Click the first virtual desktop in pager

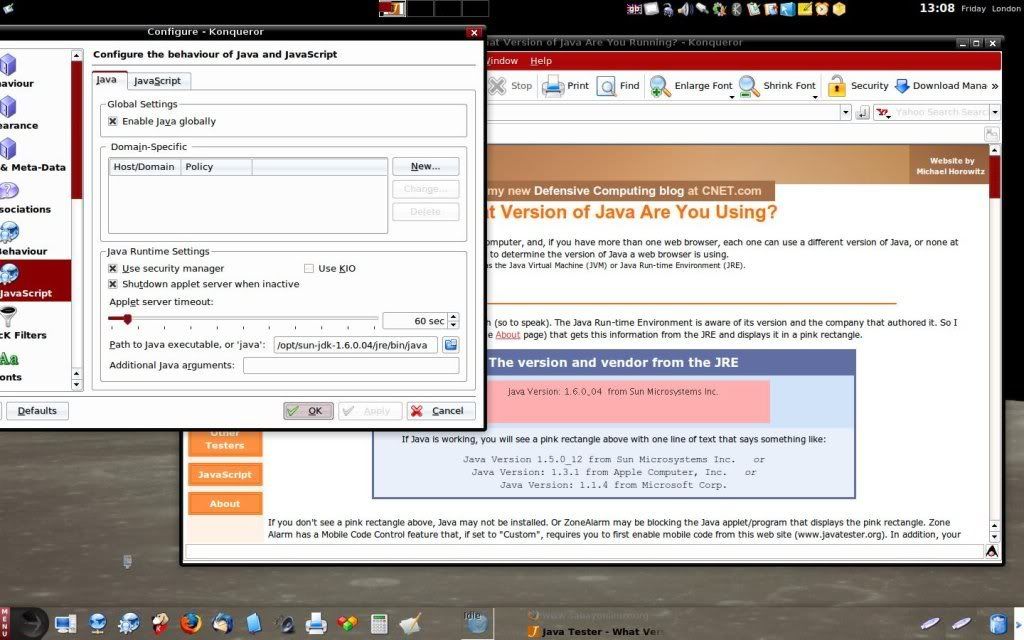[392, 8]
